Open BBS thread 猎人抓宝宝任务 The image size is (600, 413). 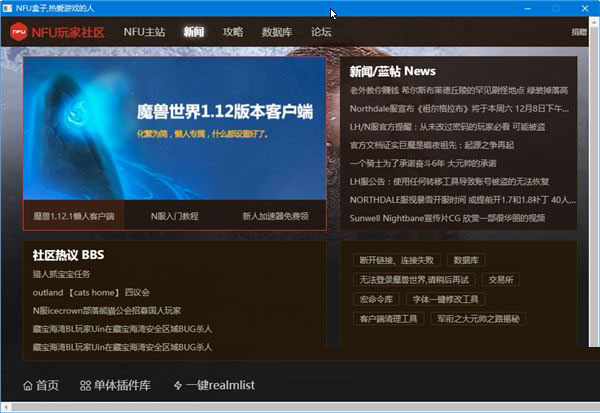click(x=61, y=274)
